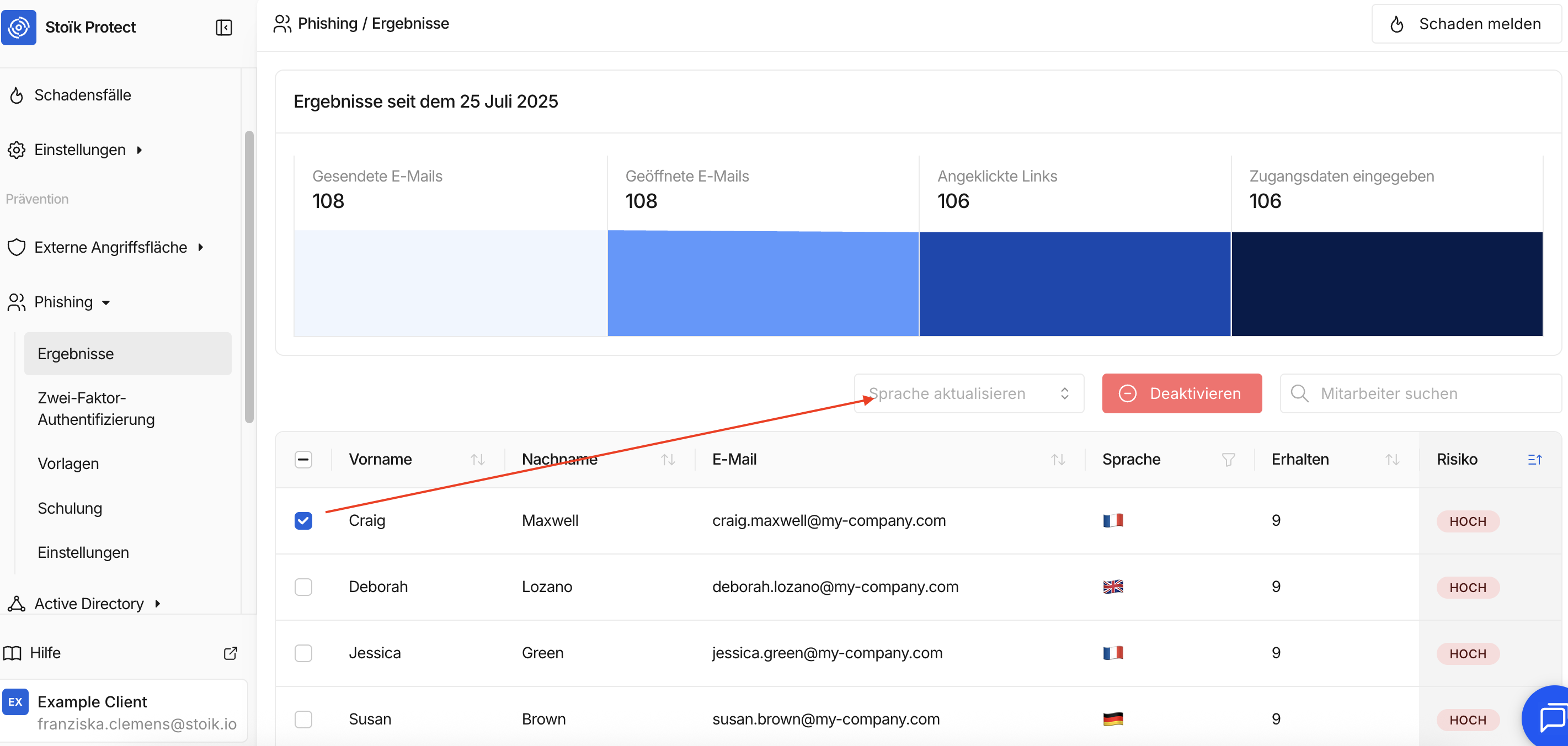
Task: Toggle the select-all header checkbox
Action: pyautogui.click(x=303, y=459)
